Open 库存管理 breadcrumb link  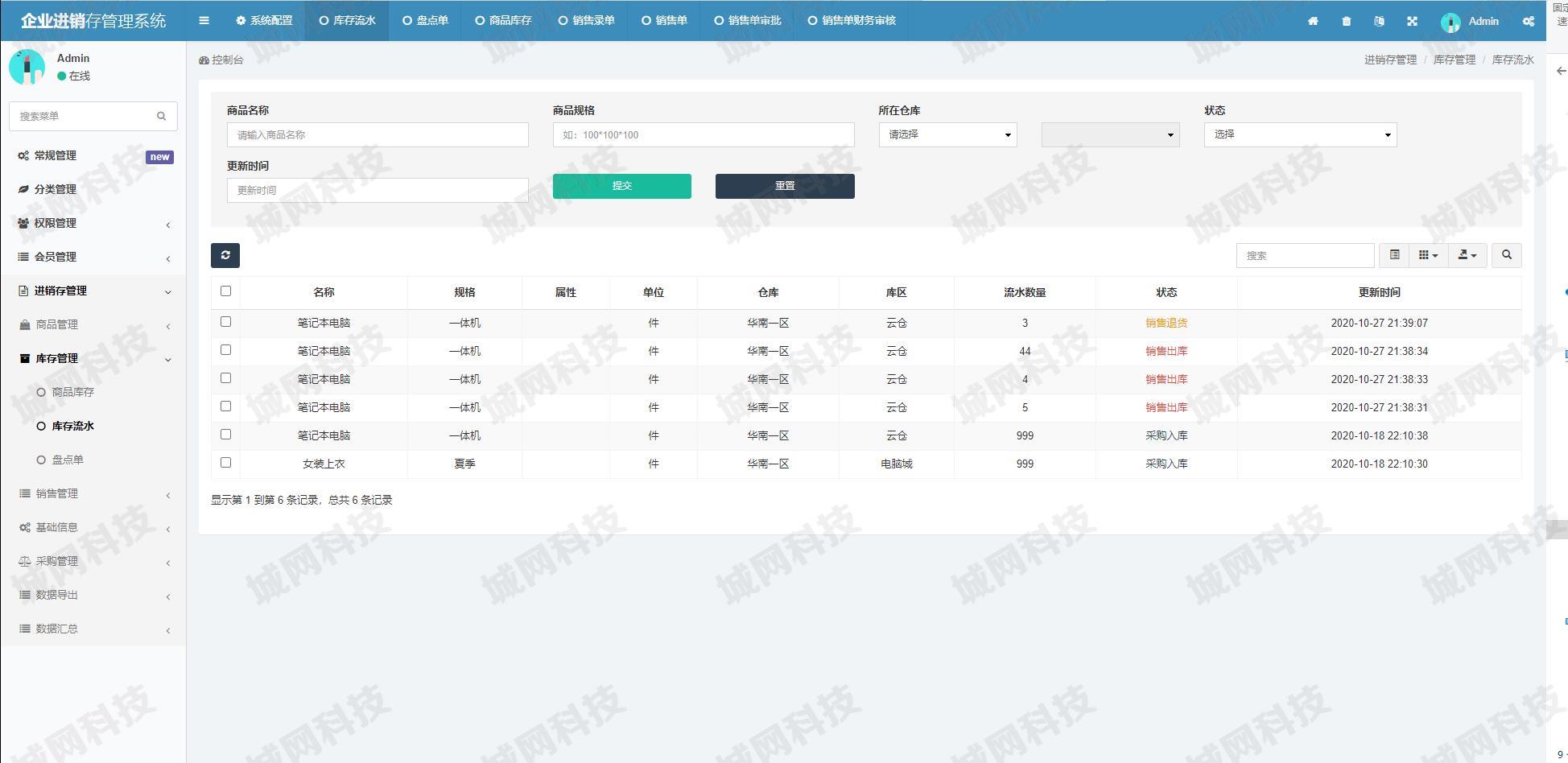(1454, 60)
